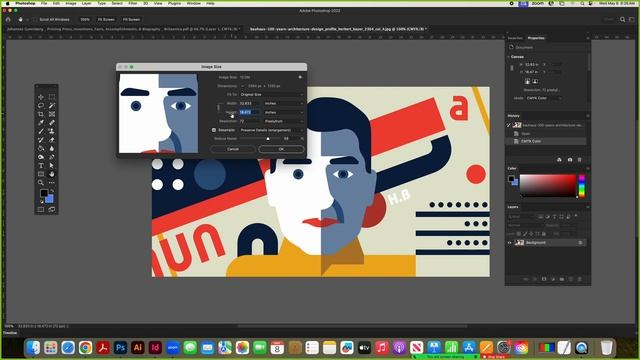Click the search icon in options bar
Screen dimensions: 640x360
(622, 19)
